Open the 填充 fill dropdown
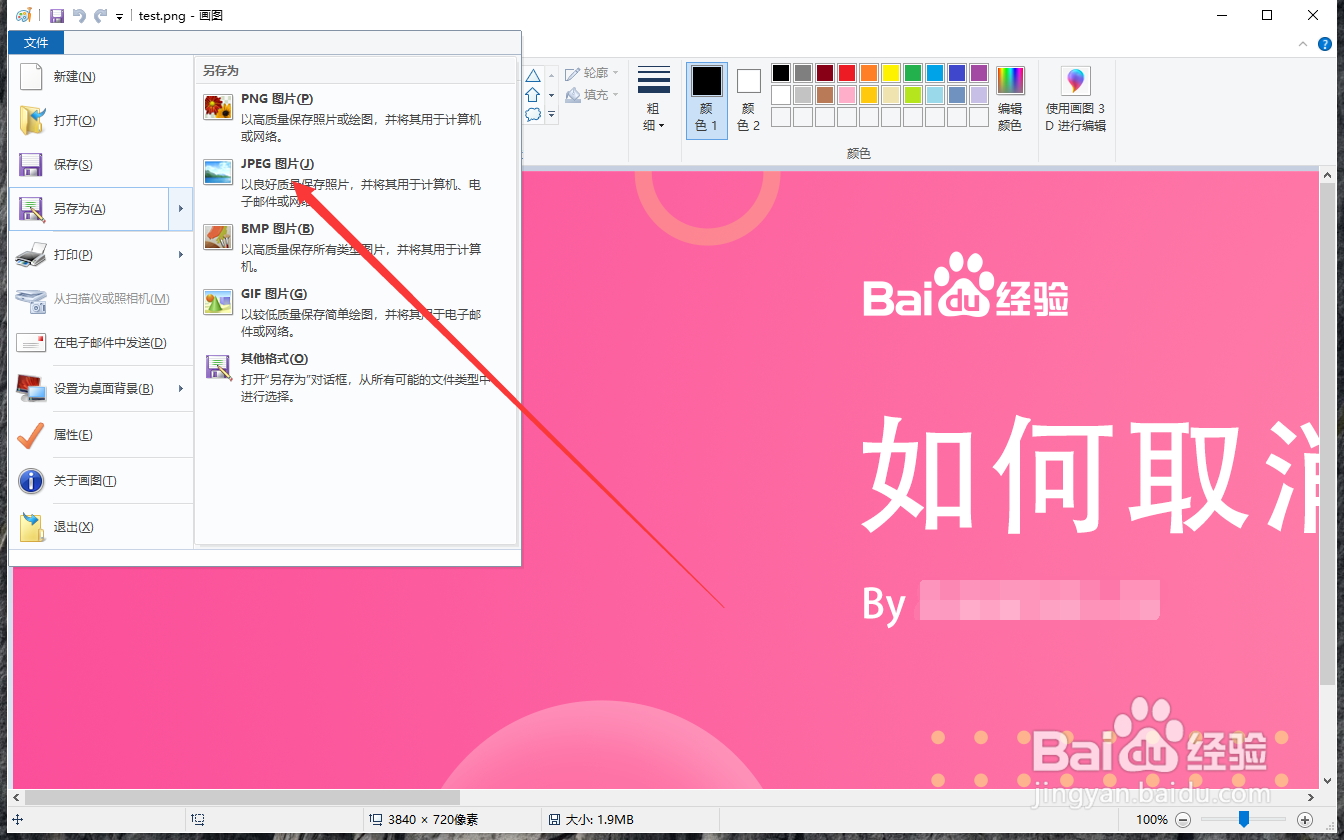This screenshot has width=1344, height=840. pos(592,95)
